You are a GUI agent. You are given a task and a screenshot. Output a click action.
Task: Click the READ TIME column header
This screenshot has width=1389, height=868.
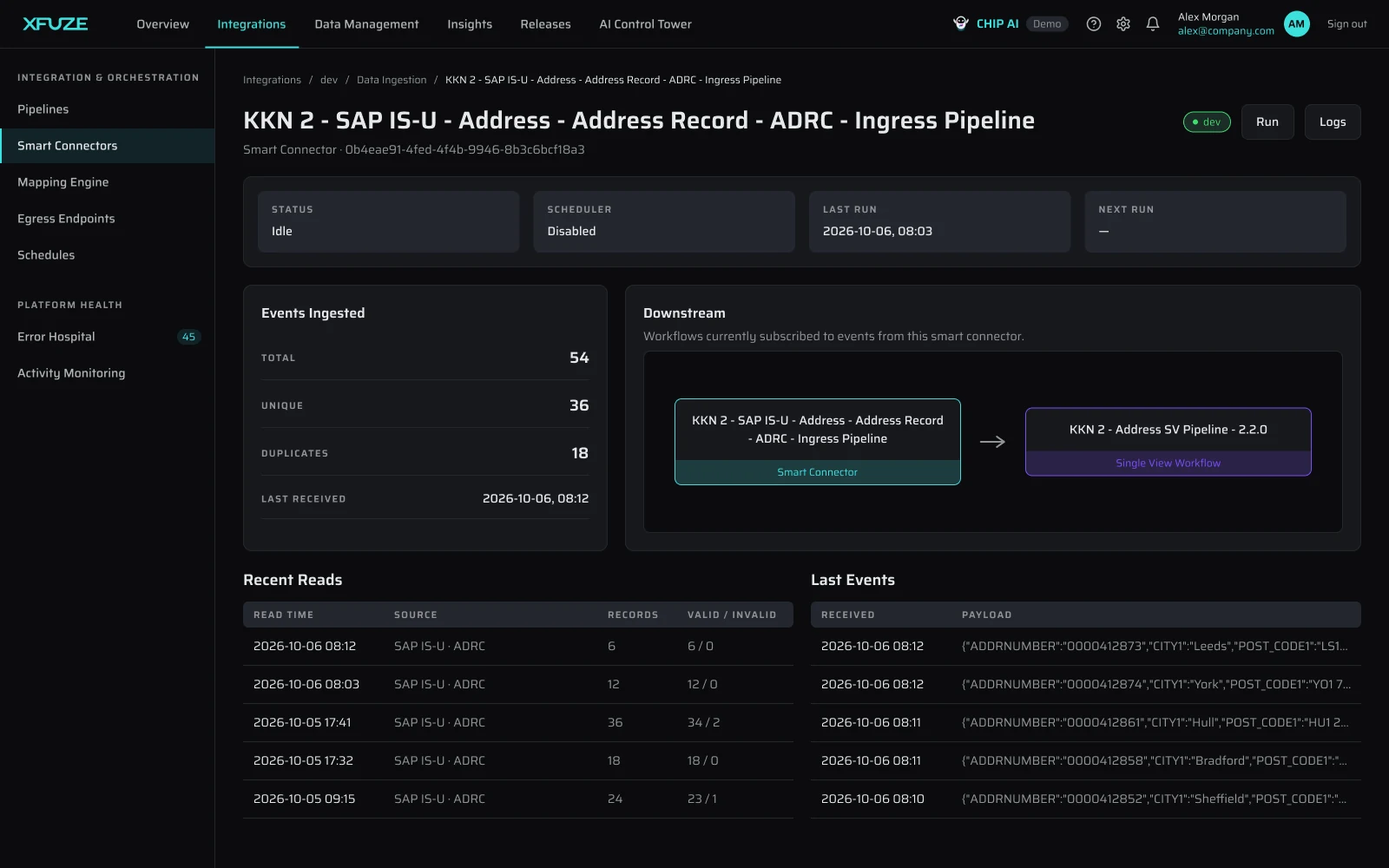point(283,615)
